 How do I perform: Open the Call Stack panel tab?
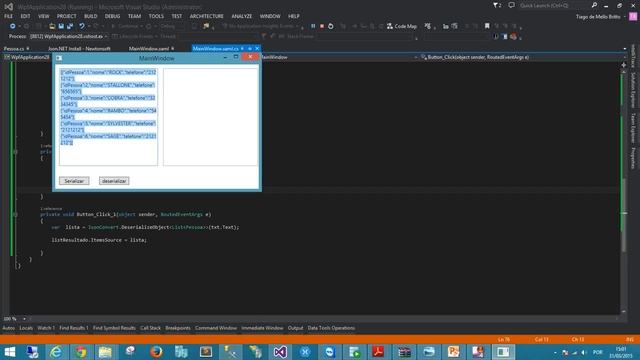pos(150,328)
